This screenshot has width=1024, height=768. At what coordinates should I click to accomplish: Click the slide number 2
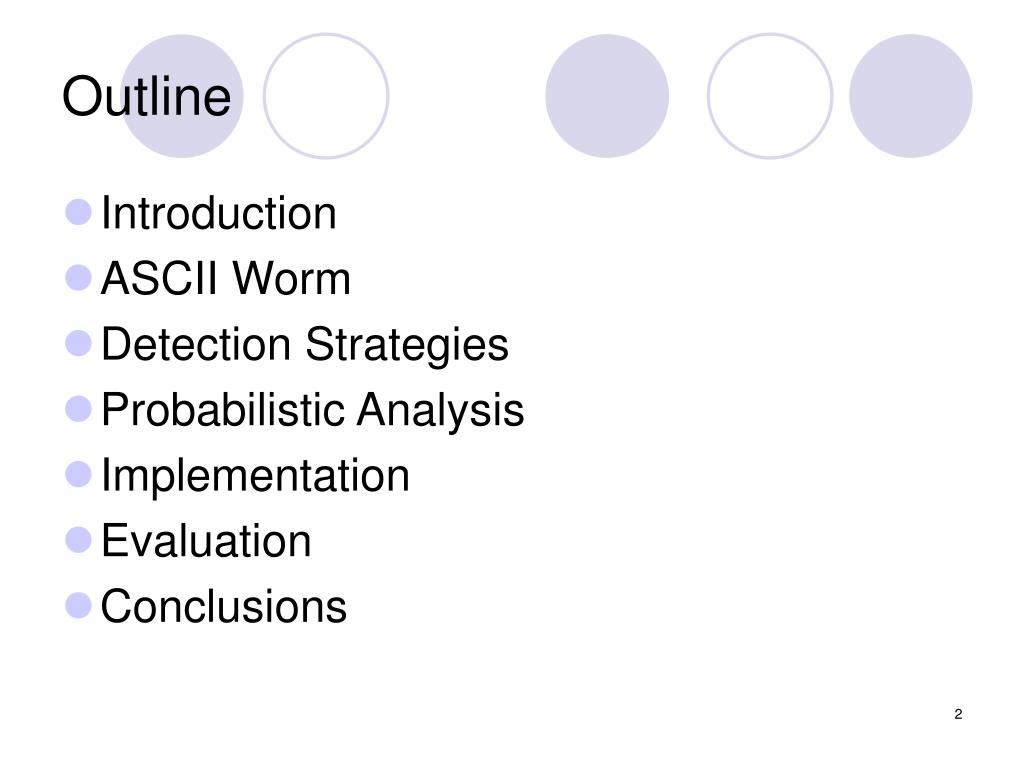(958, 714)
